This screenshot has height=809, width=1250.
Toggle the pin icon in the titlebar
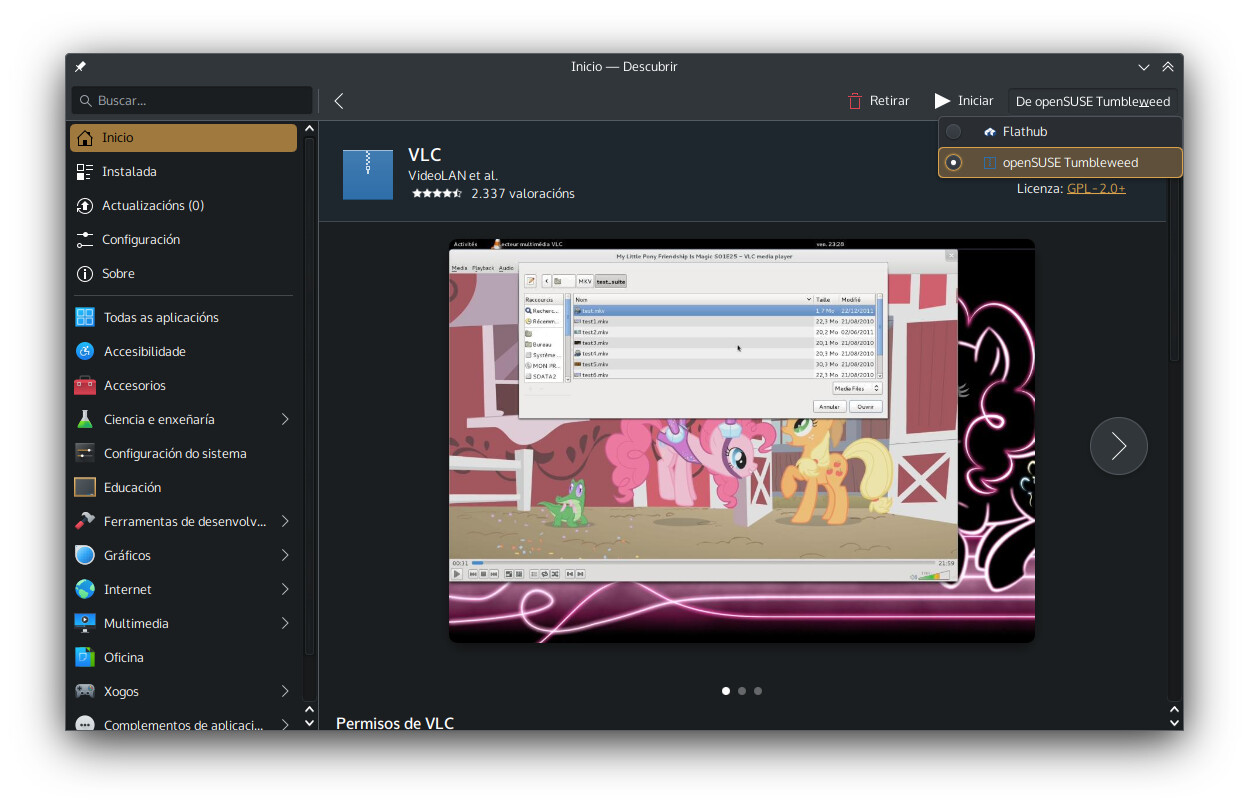[80, 66]
